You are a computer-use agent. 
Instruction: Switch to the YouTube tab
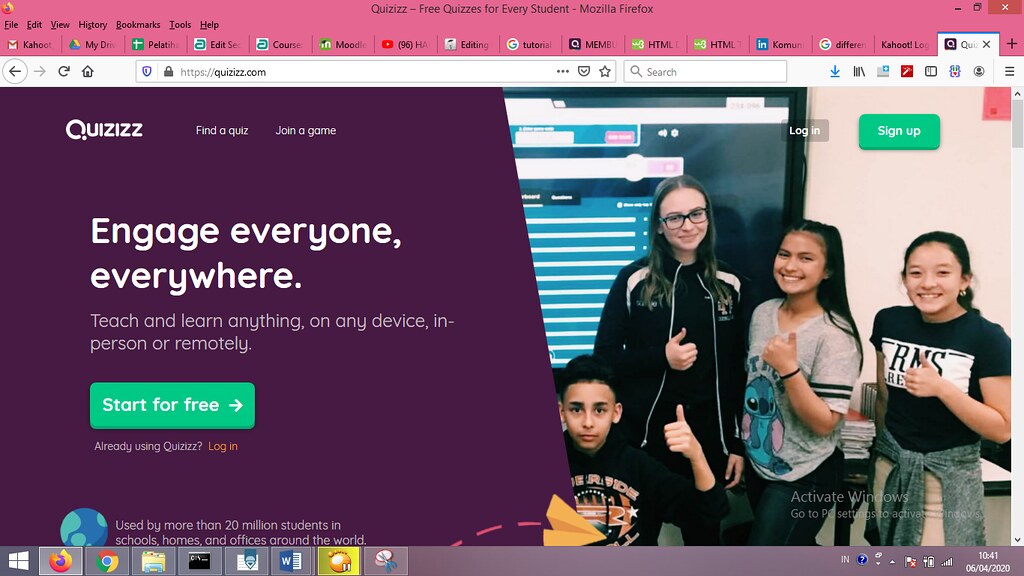pos(406,44)
